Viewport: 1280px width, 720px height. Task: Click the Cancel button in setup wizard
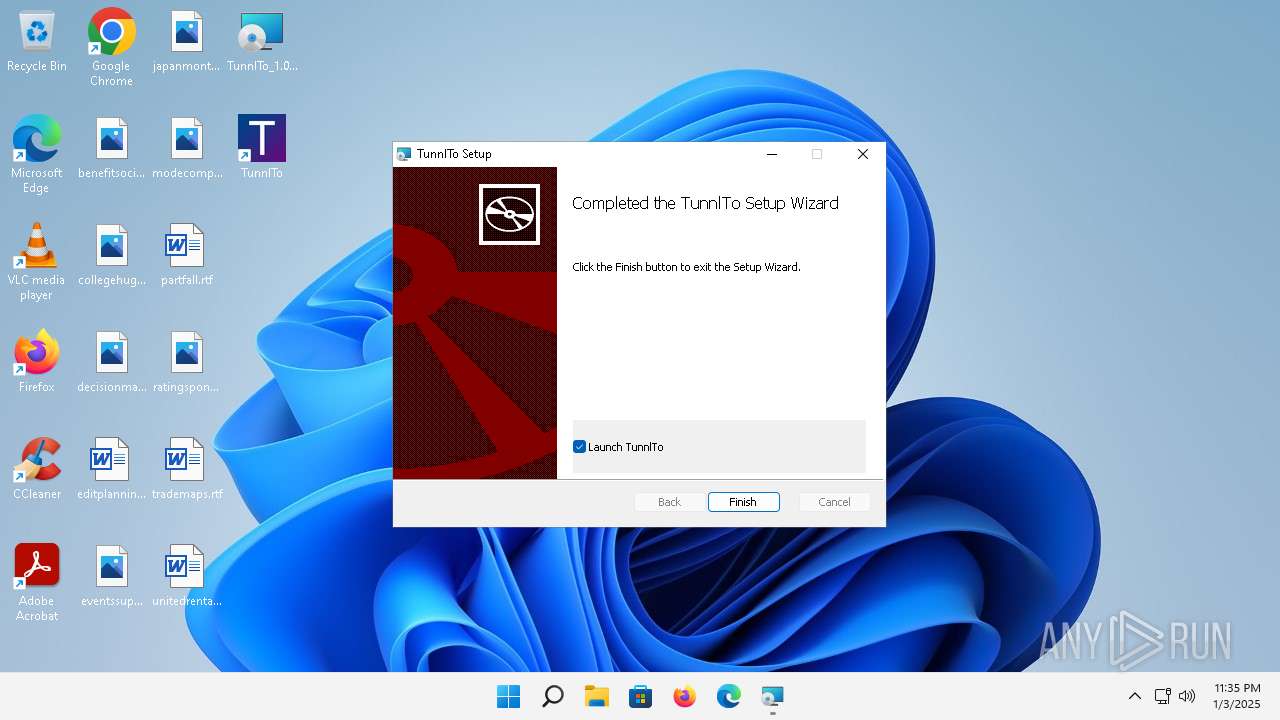click(834, 502)
